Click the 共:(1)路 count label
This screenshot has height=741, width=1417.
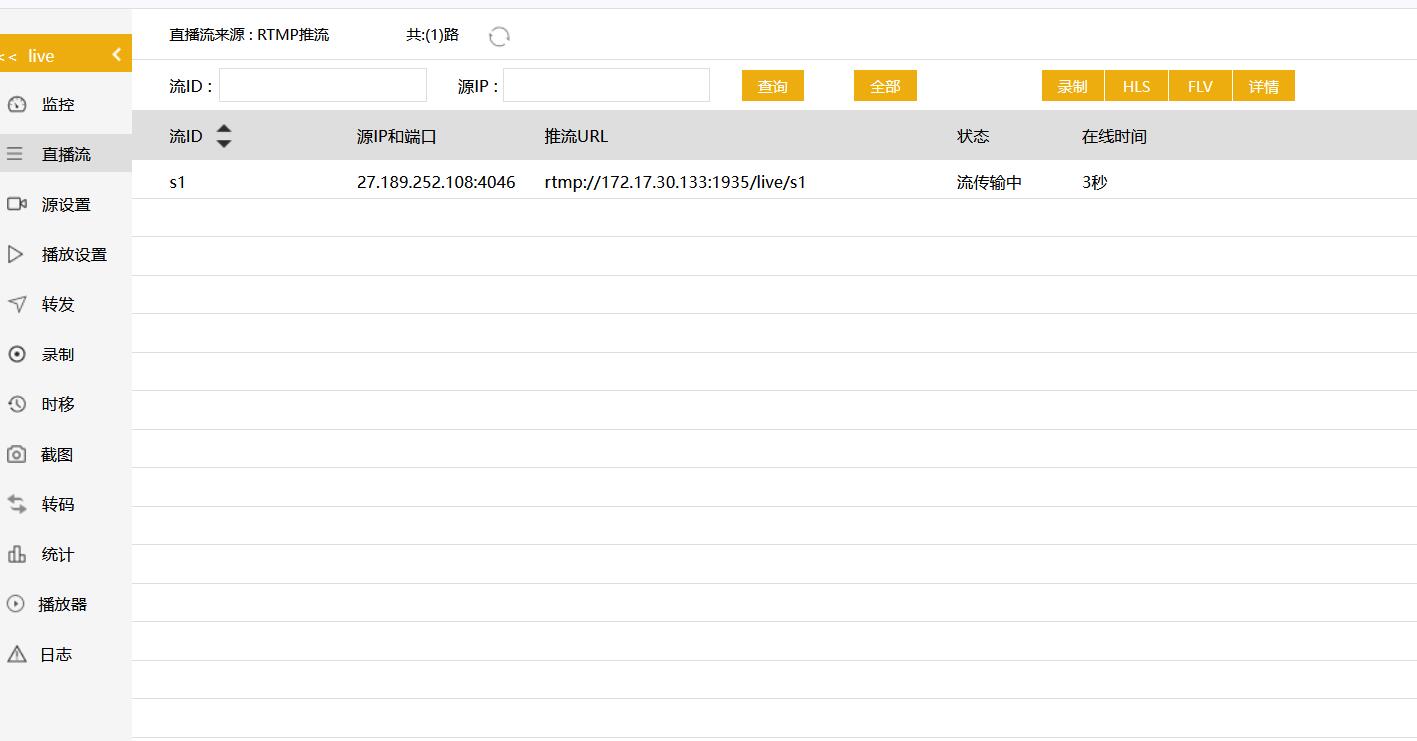[x=432, y=35]
